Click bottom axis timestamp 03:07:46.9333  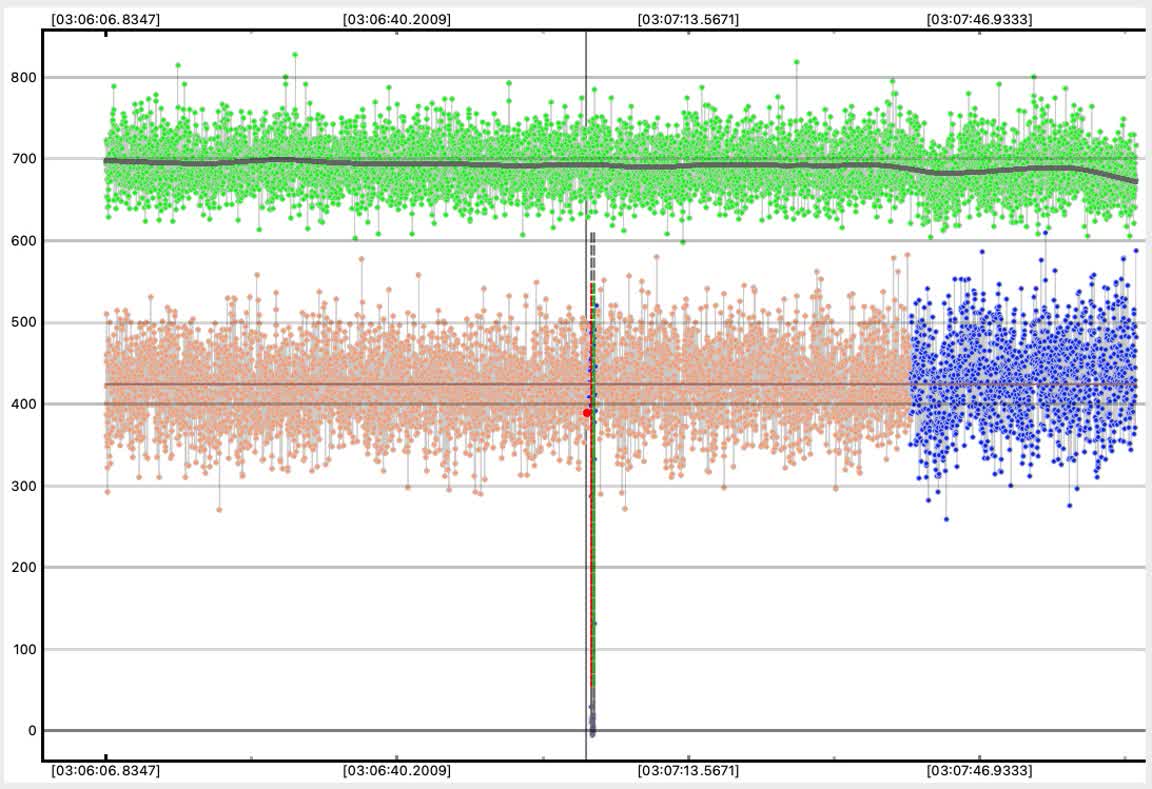(979, 771)
